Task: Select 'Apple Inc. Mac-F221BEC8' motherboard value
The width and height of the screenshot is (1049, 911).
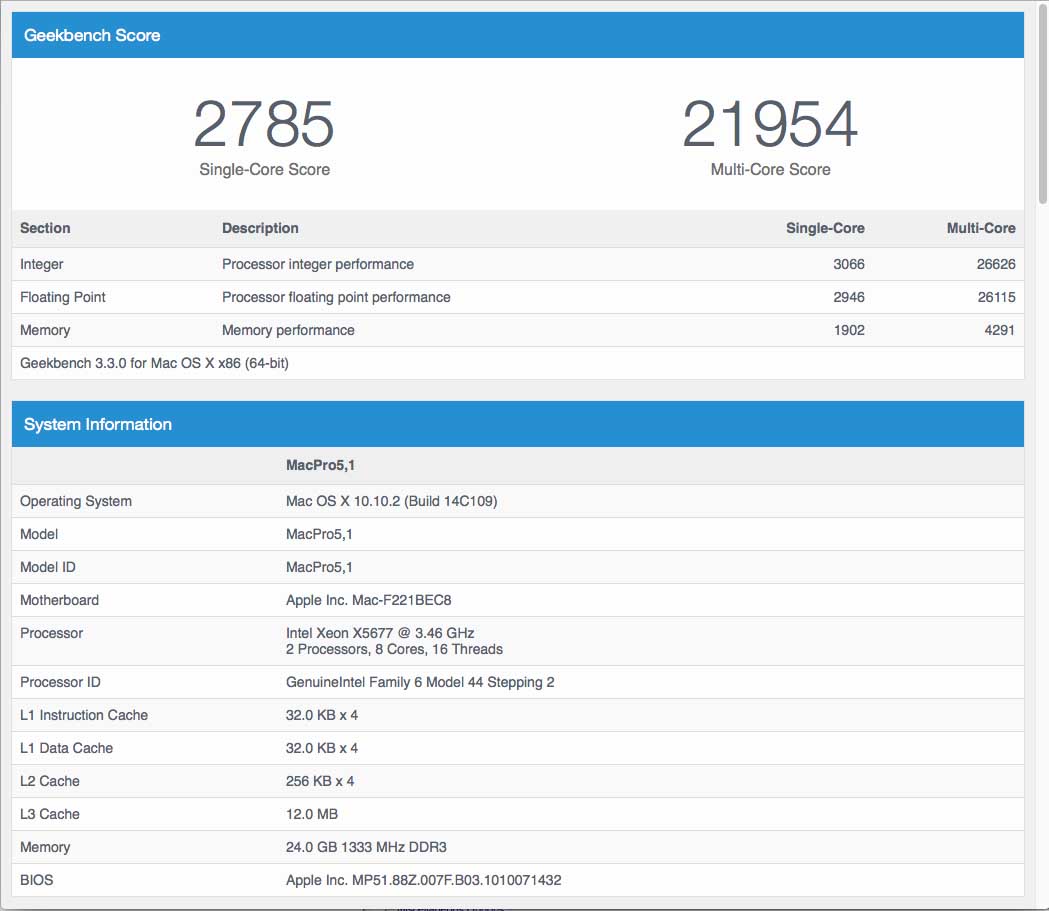Action: point(369,600)
